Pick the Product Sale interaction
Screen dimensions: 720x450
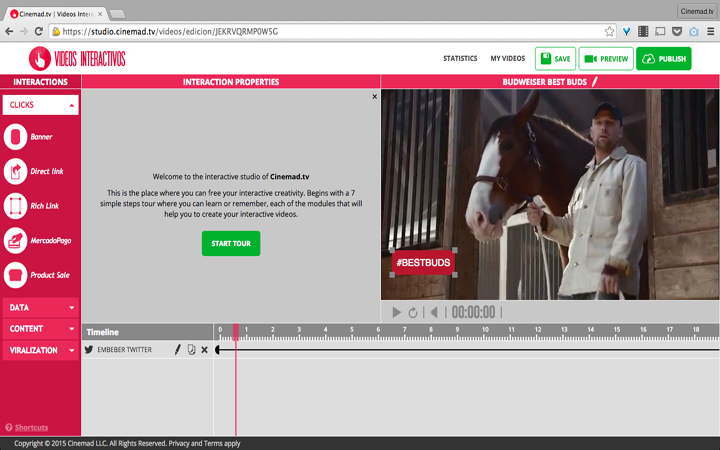[15, 275]
